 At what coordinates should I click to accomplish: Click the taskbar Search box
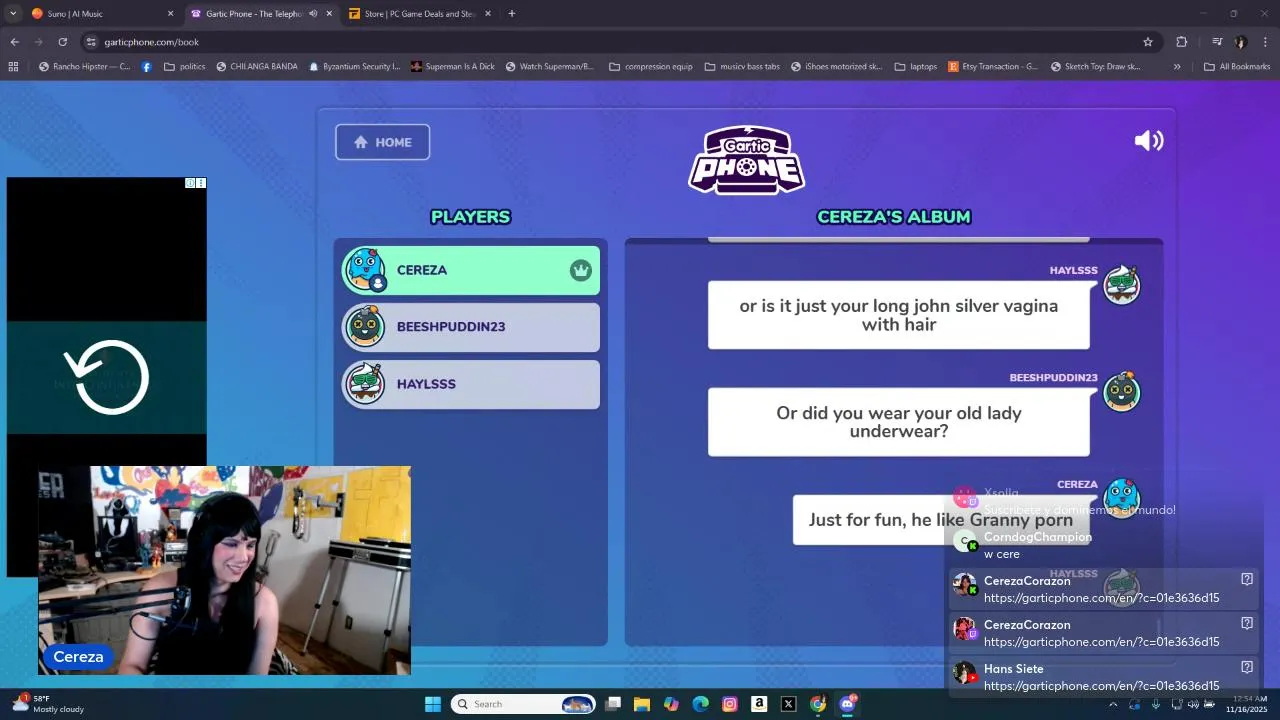coord(523,704)
